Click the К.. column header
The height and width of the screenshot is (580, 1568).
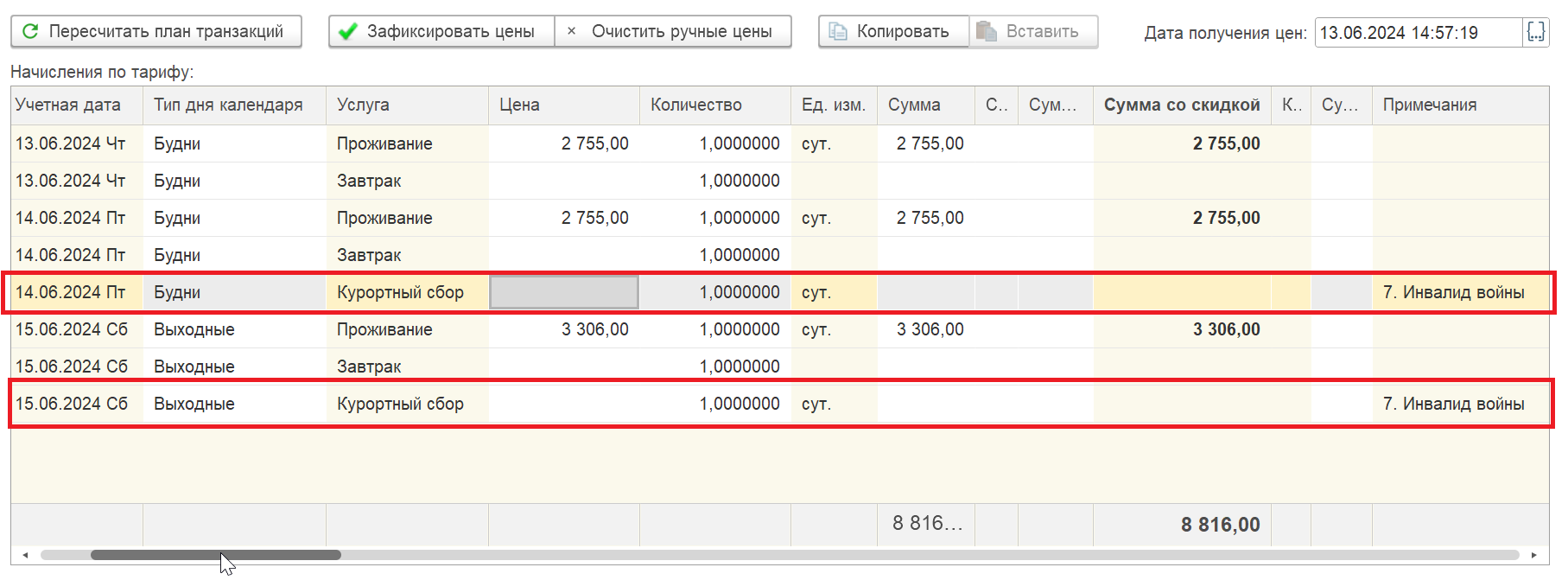(x=1291, y=105)
